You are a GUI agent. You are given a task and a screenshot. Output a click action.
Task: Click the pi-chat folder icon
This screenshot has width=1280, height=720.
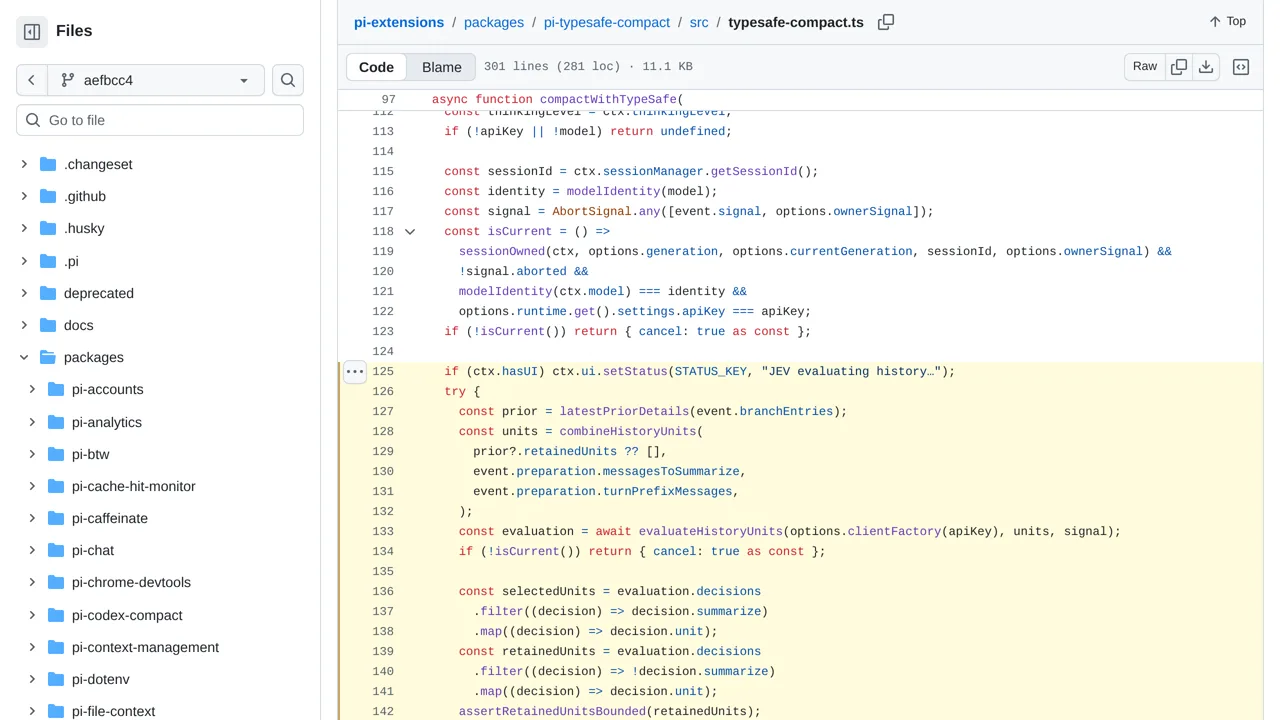tap(56, 550)
